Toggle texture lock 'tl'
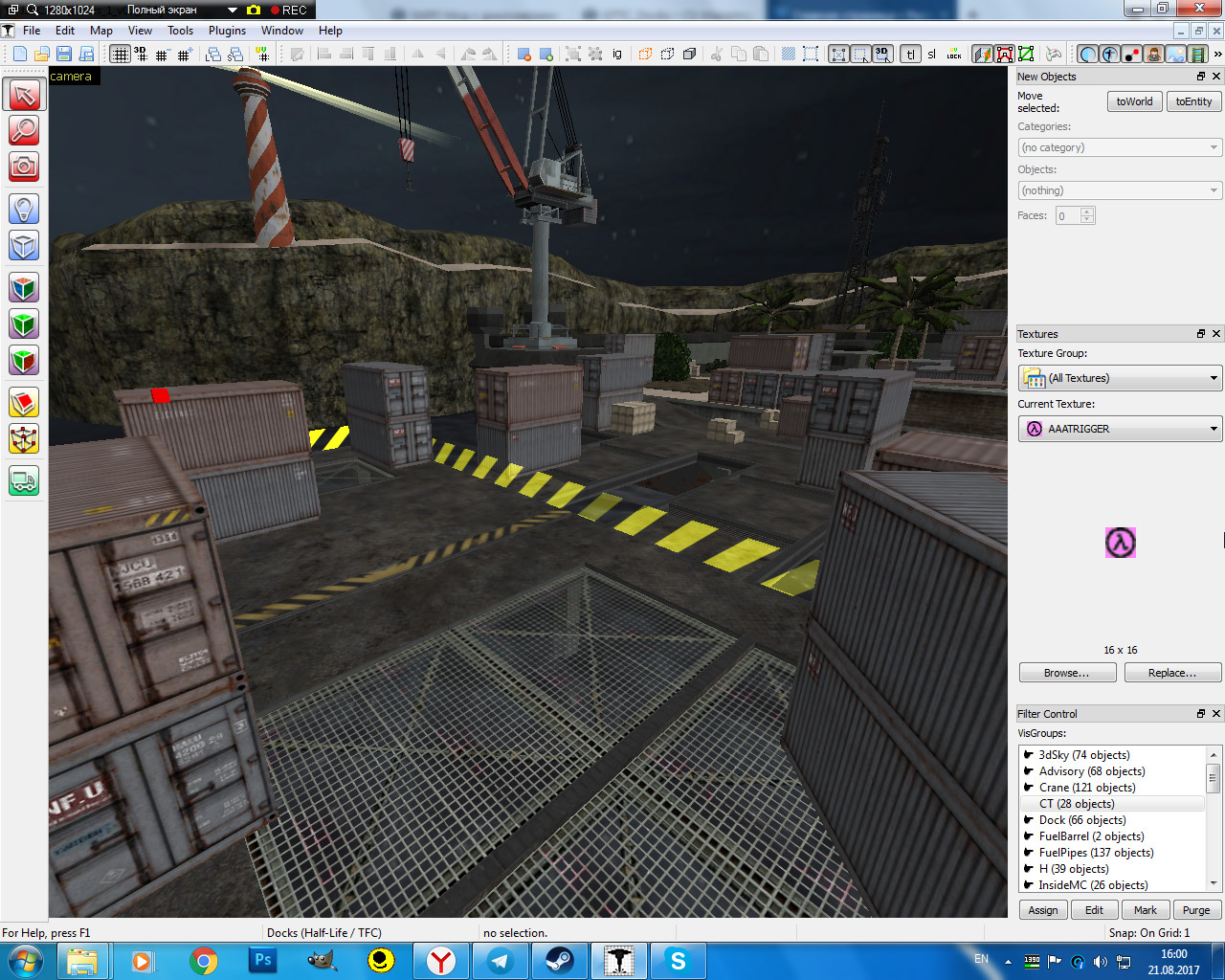The height and width of the screenshot is (980, 1225). pyautogui.click(x=910, y=54)
